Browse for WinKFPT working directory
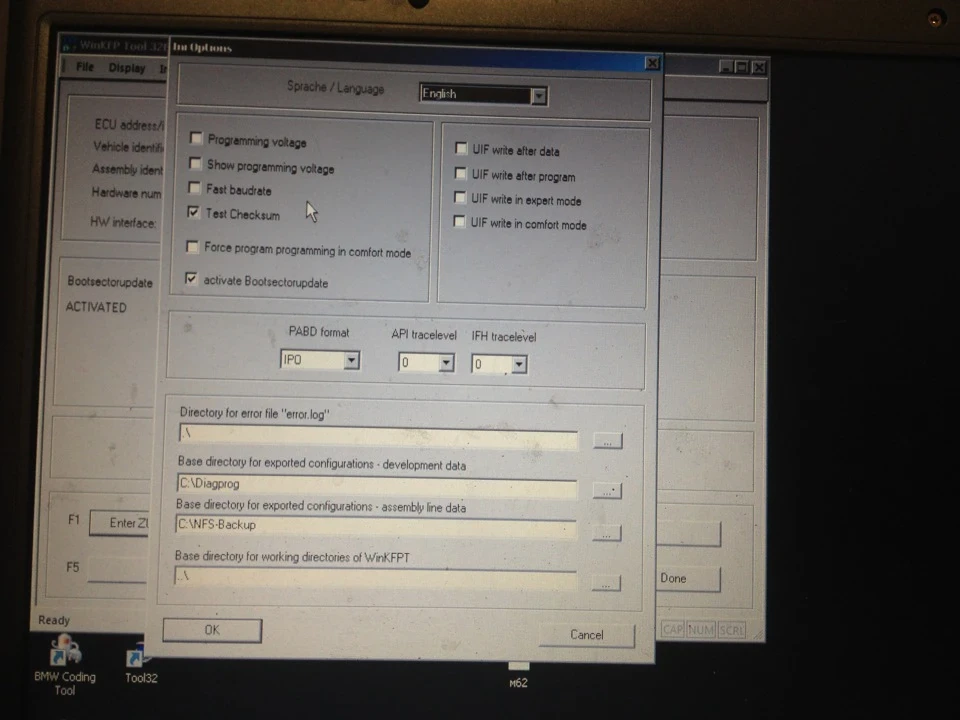 point(606,583)
